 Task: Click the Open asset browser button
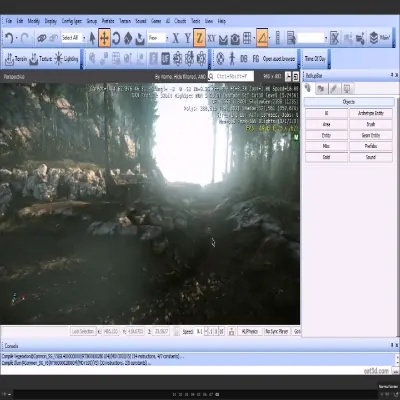(x=279, y=59)
